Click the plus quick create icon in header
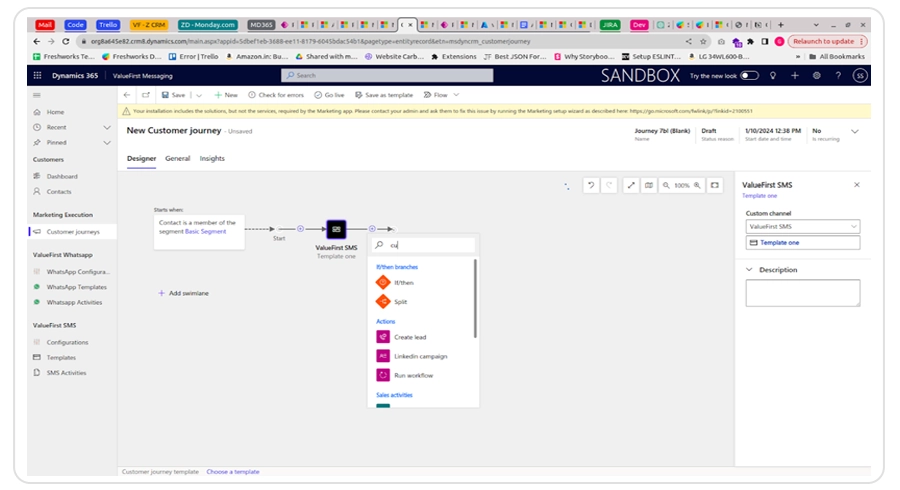The image size is (900, 490). [x=794, y=75]
